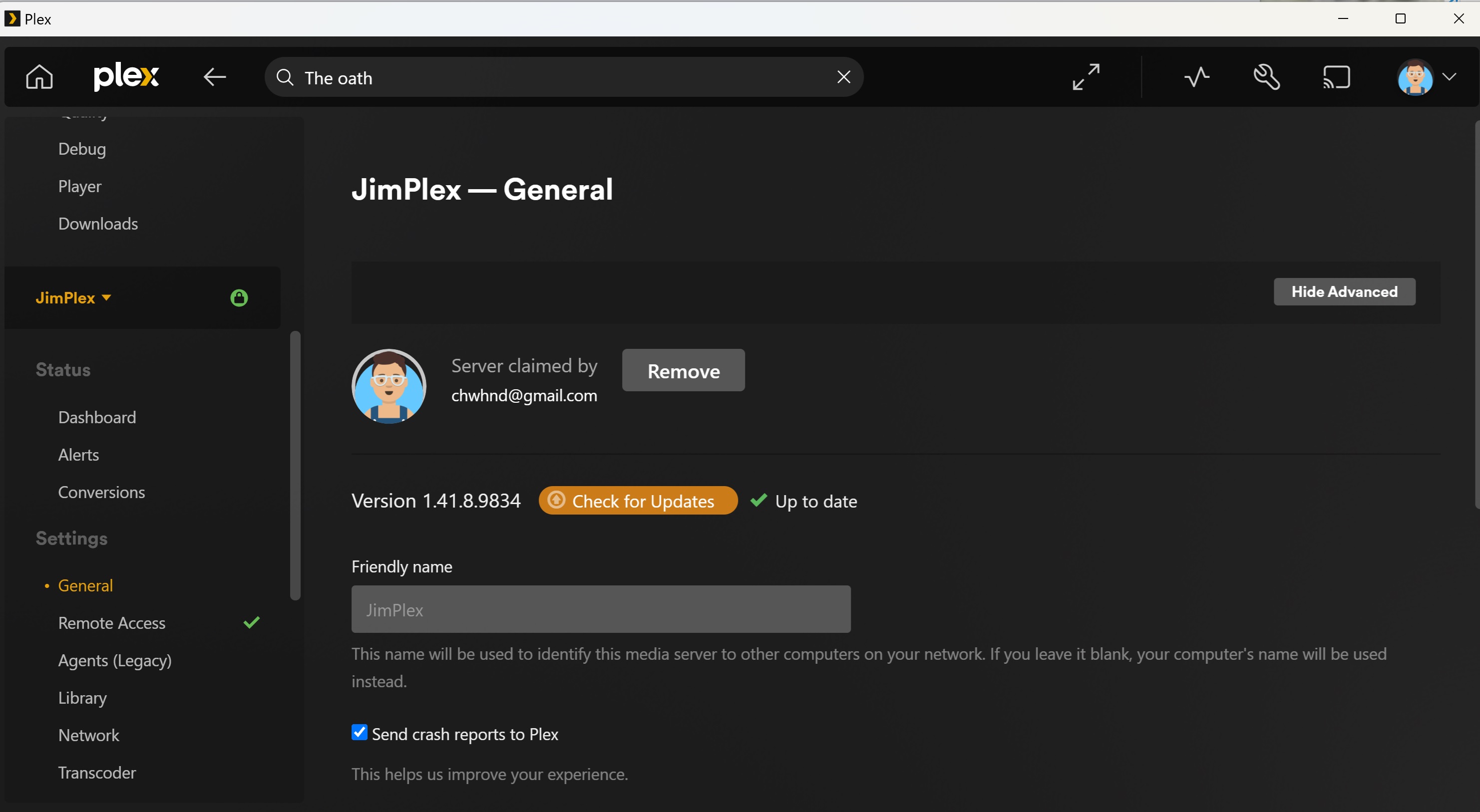Click the Status section heading

[63, 370]
